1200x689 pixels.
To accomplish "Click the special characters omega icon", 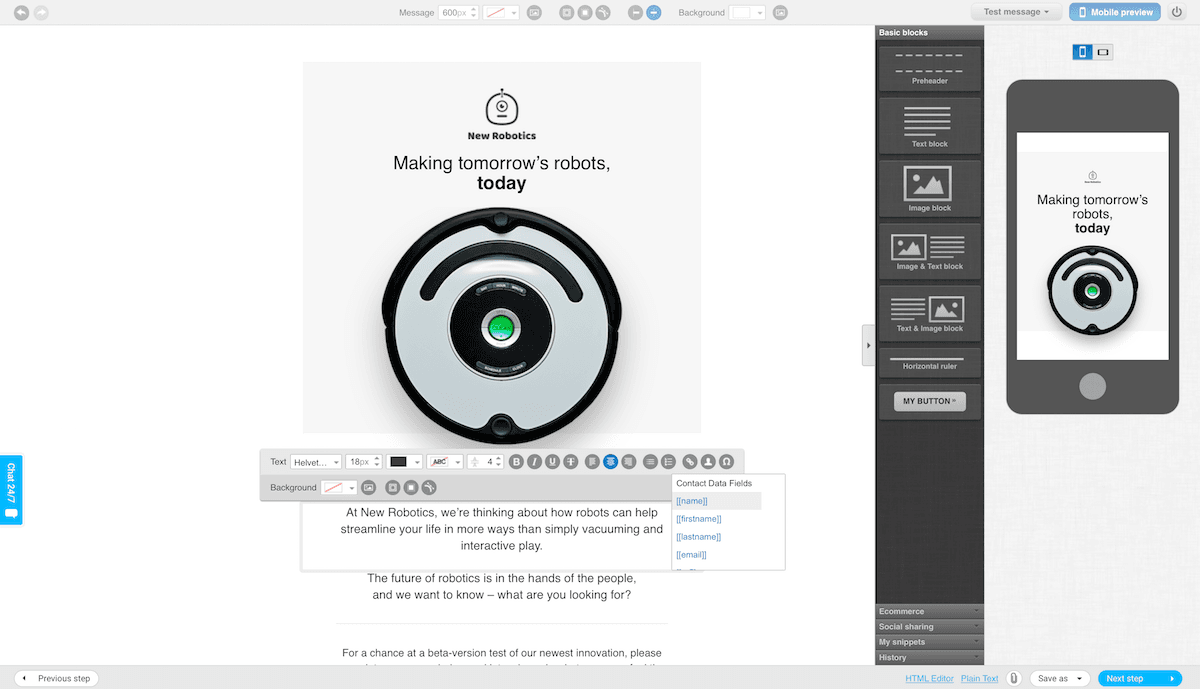I will pyautogui.click(x=726, y=462).
